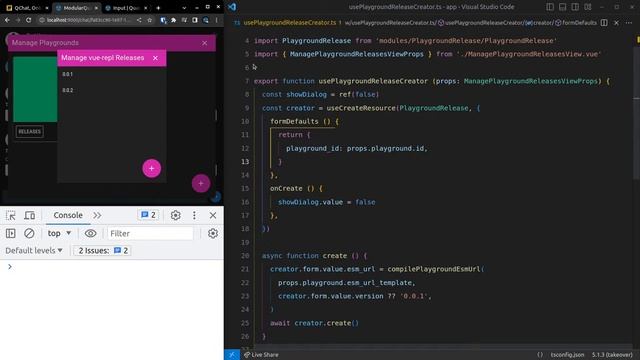Click line number 13 in the gutter
640x360 pixels.
click(x=245, y=162)
